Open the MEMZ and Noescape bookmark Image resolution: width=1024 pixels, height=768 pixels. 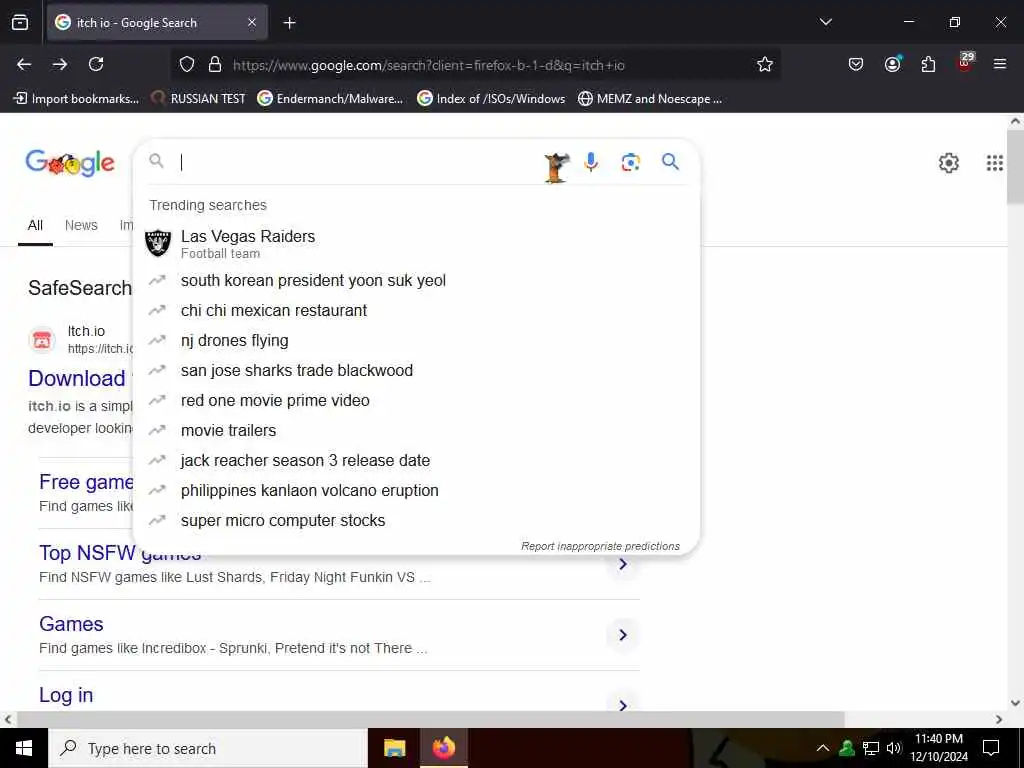click(x=650, y=99)
